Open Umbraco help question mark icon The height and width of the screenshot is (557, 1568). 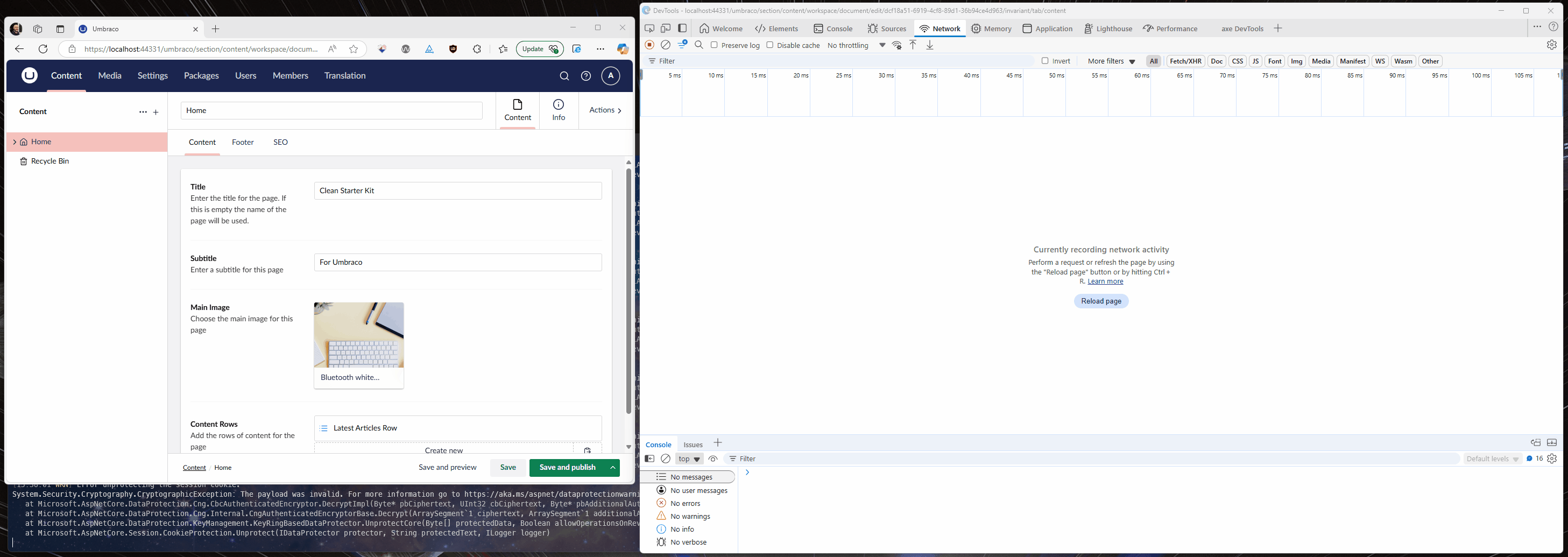click(x=585, y=76)
